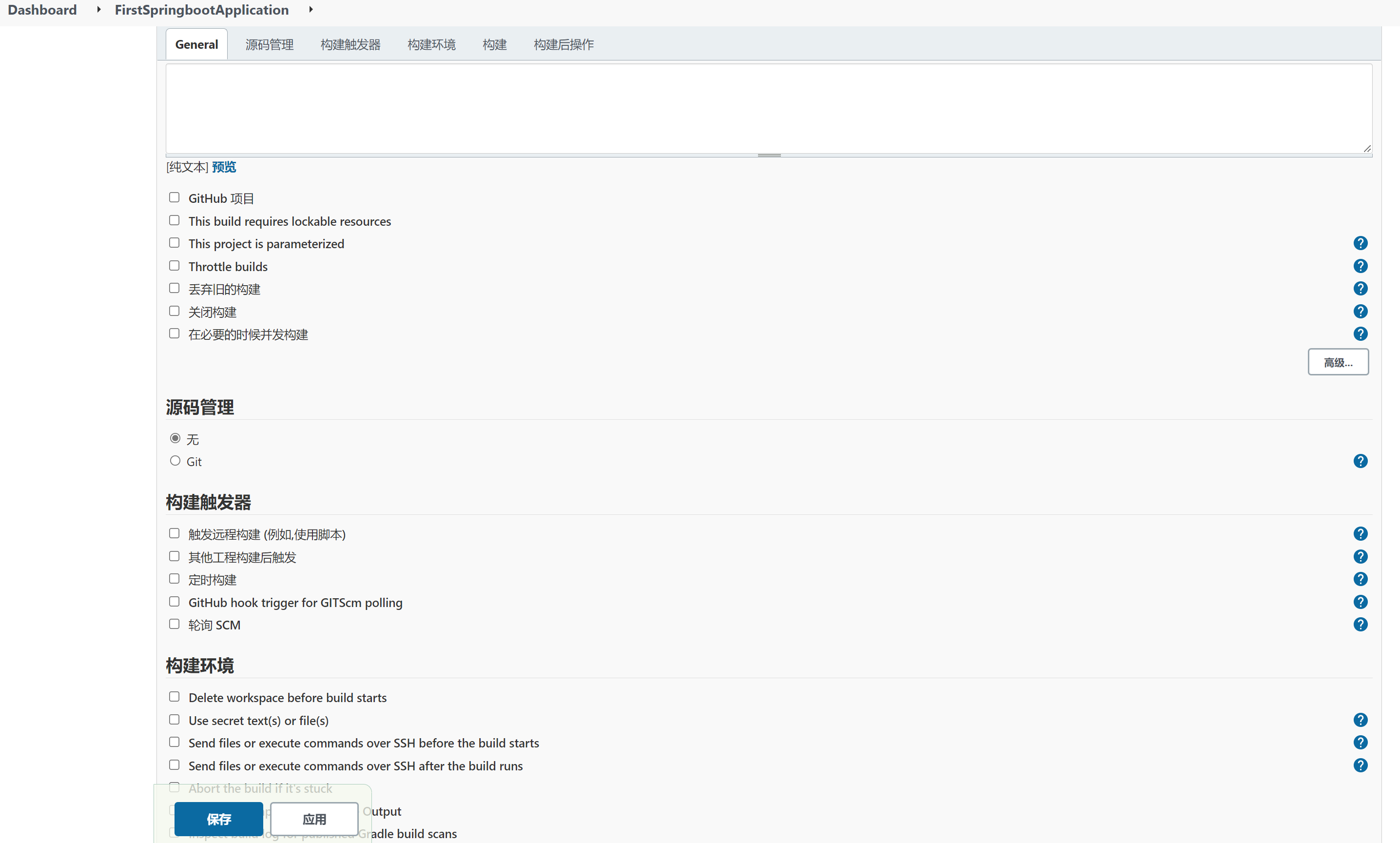The width and height of the screenshot is (1400, 843).
Task: Check Delete workspace before build starts
Action: (x=175, y=696)
